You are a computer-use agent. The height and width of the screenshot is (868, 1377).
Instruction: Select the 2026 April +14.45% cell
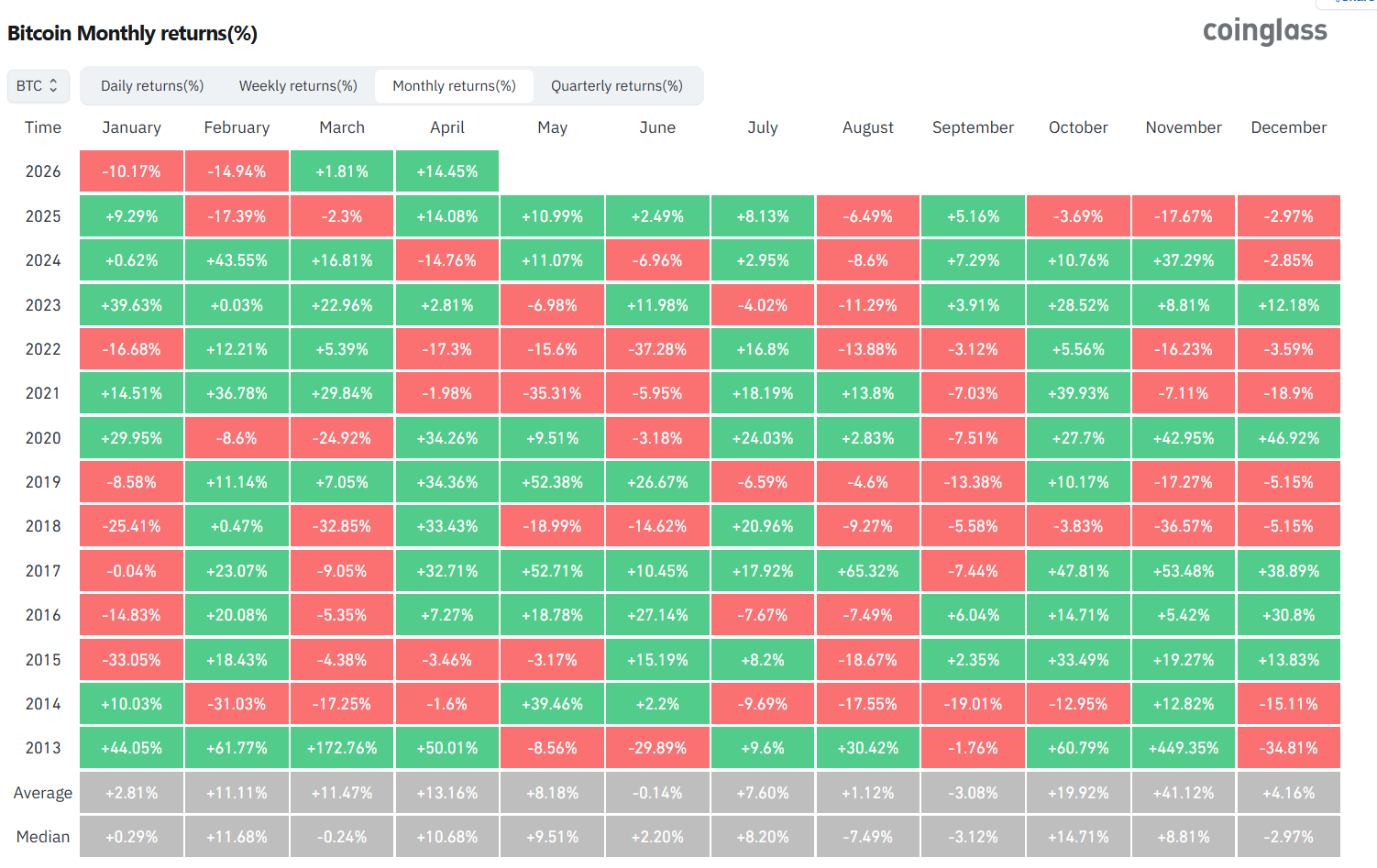pos(447,171)
